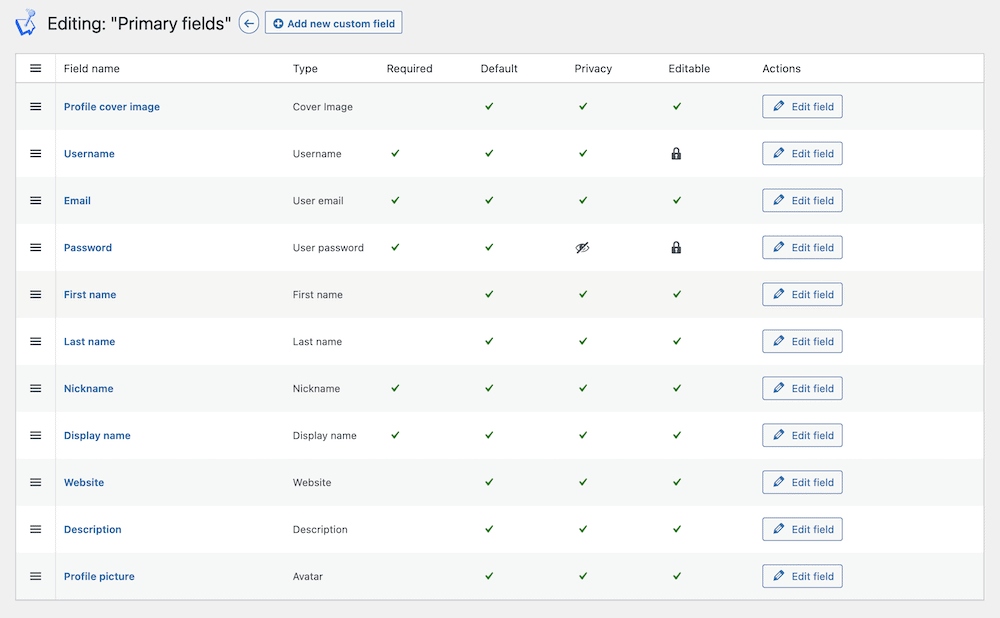Screen dimensions: 1000x618
Task: Edit the First name field
Action: click(802, 295)
